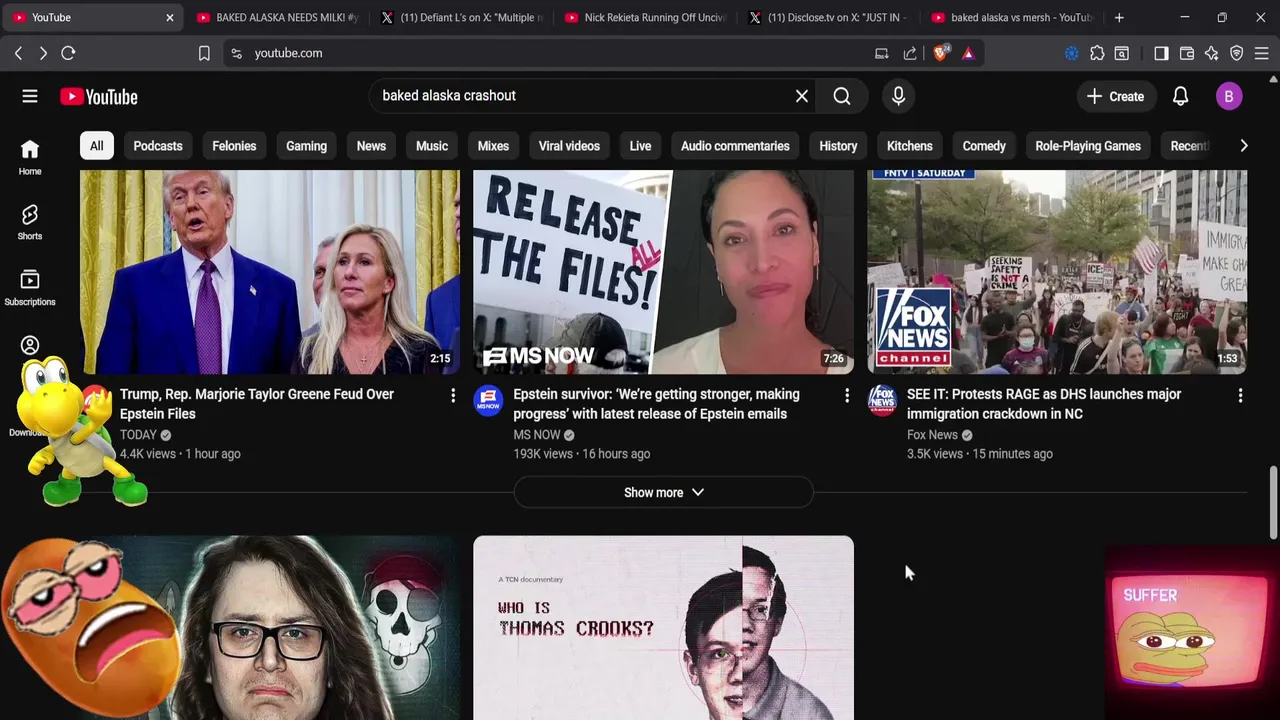Bookmark this page
This screenshot has width=1280, height=720.
point(204,53)
